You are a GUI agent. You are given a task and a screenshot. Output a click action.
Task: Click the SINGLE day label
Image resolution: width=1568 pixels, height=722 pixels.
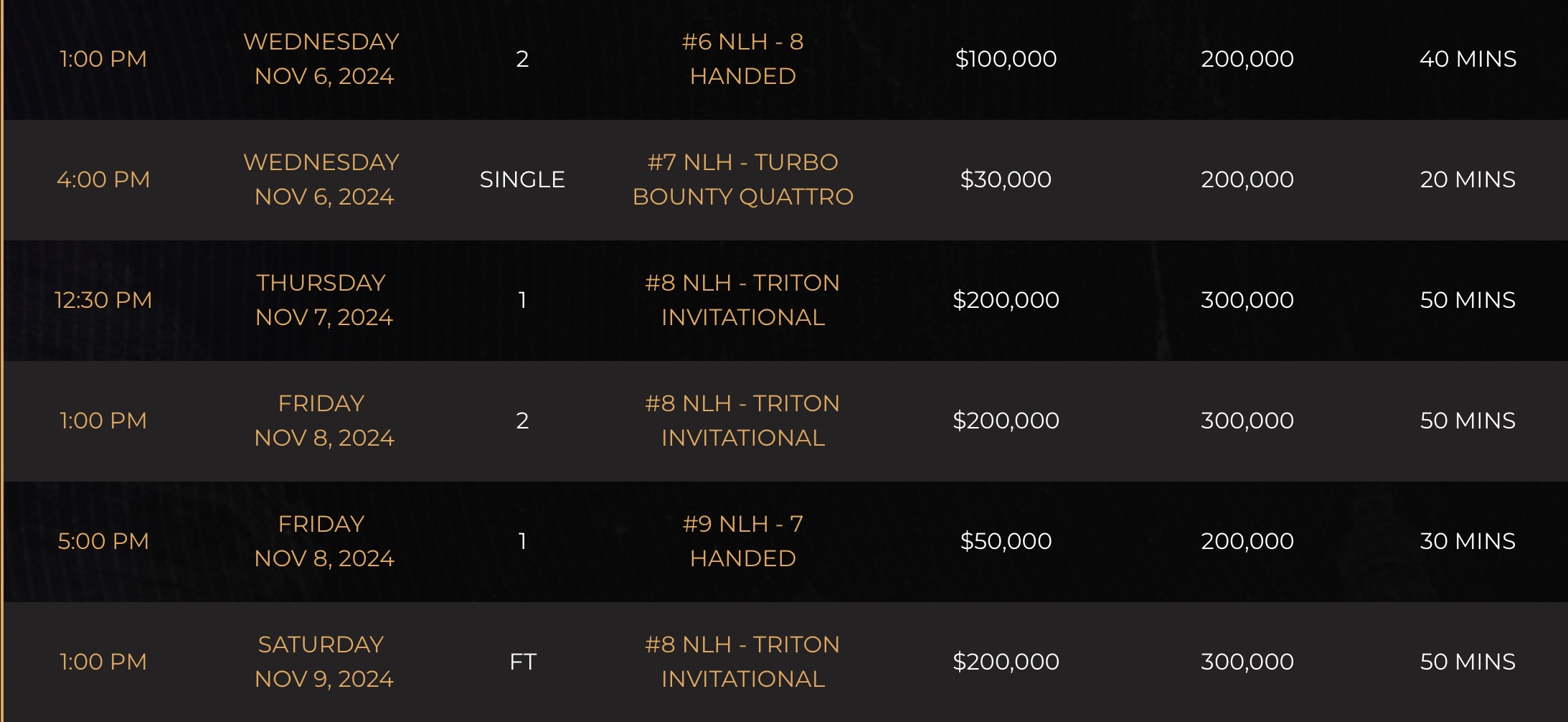[x=522, y=179]
